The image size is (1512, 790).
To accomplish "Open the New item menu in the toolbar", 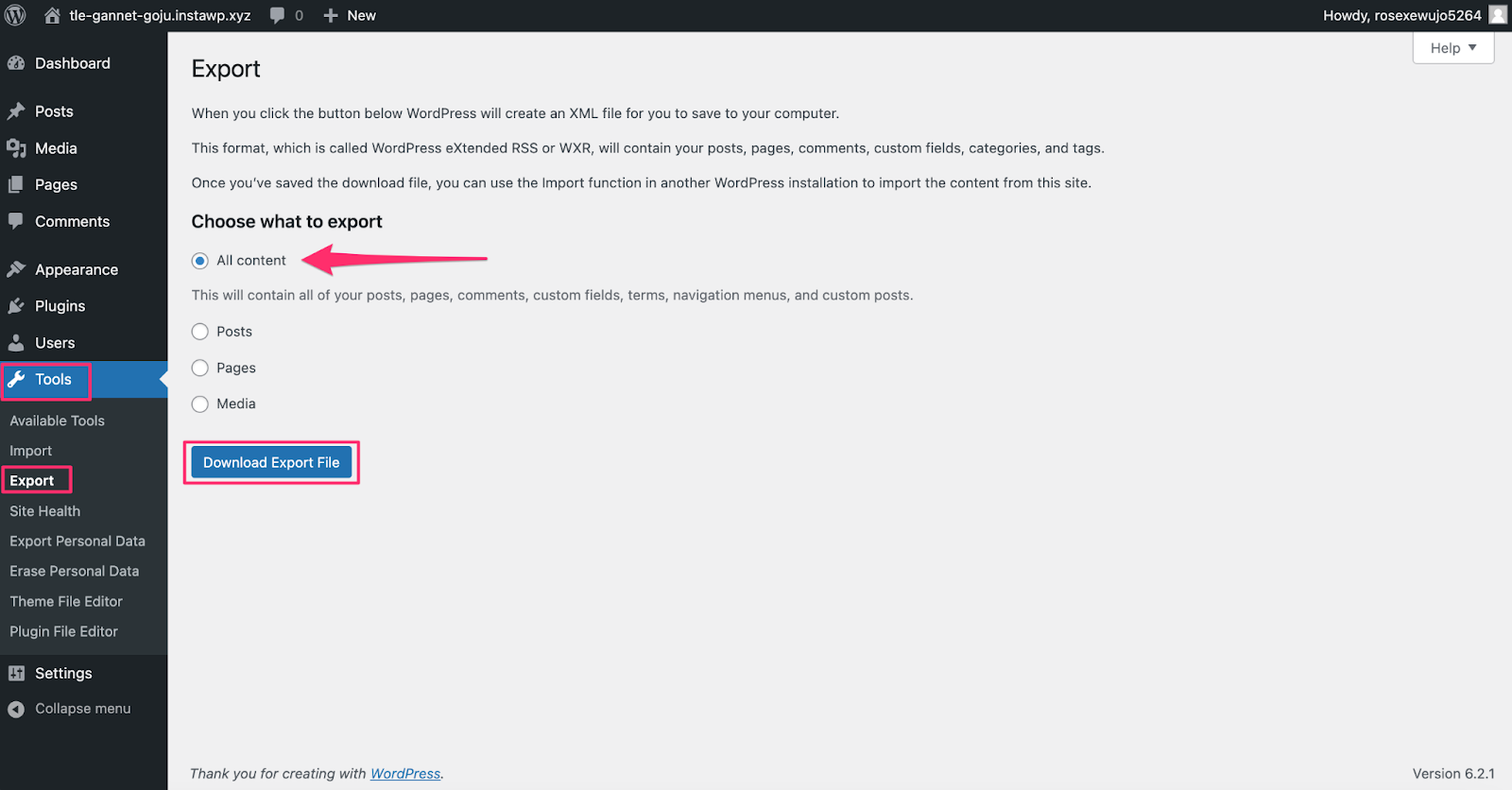I will pos(348,15).
